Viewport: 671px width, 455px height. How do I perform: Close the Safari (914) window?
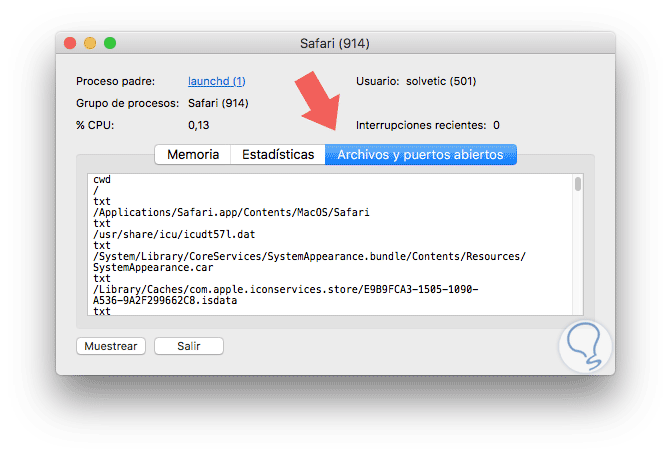[70, 44]
